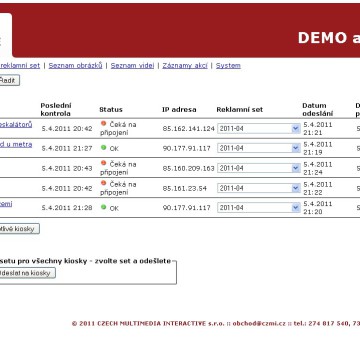
Task: Open the kiosk link ending in 'u metra'
Action: click(16, 144)
